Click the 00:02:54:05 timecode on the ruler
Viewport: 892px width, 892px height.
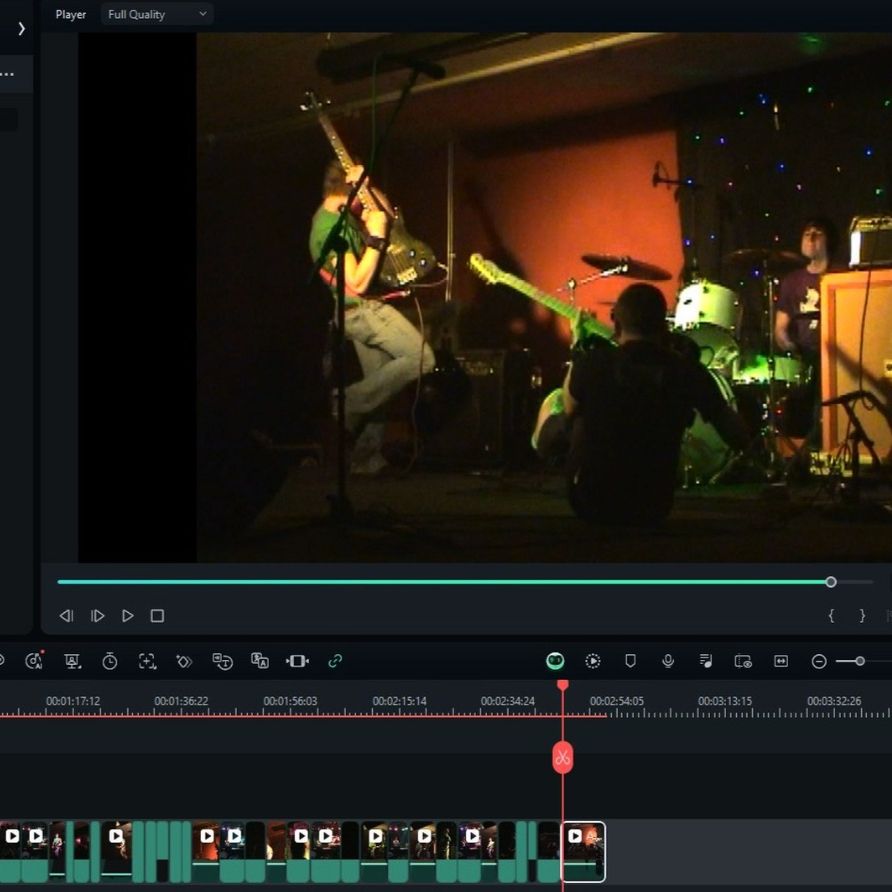click(617, 701)
